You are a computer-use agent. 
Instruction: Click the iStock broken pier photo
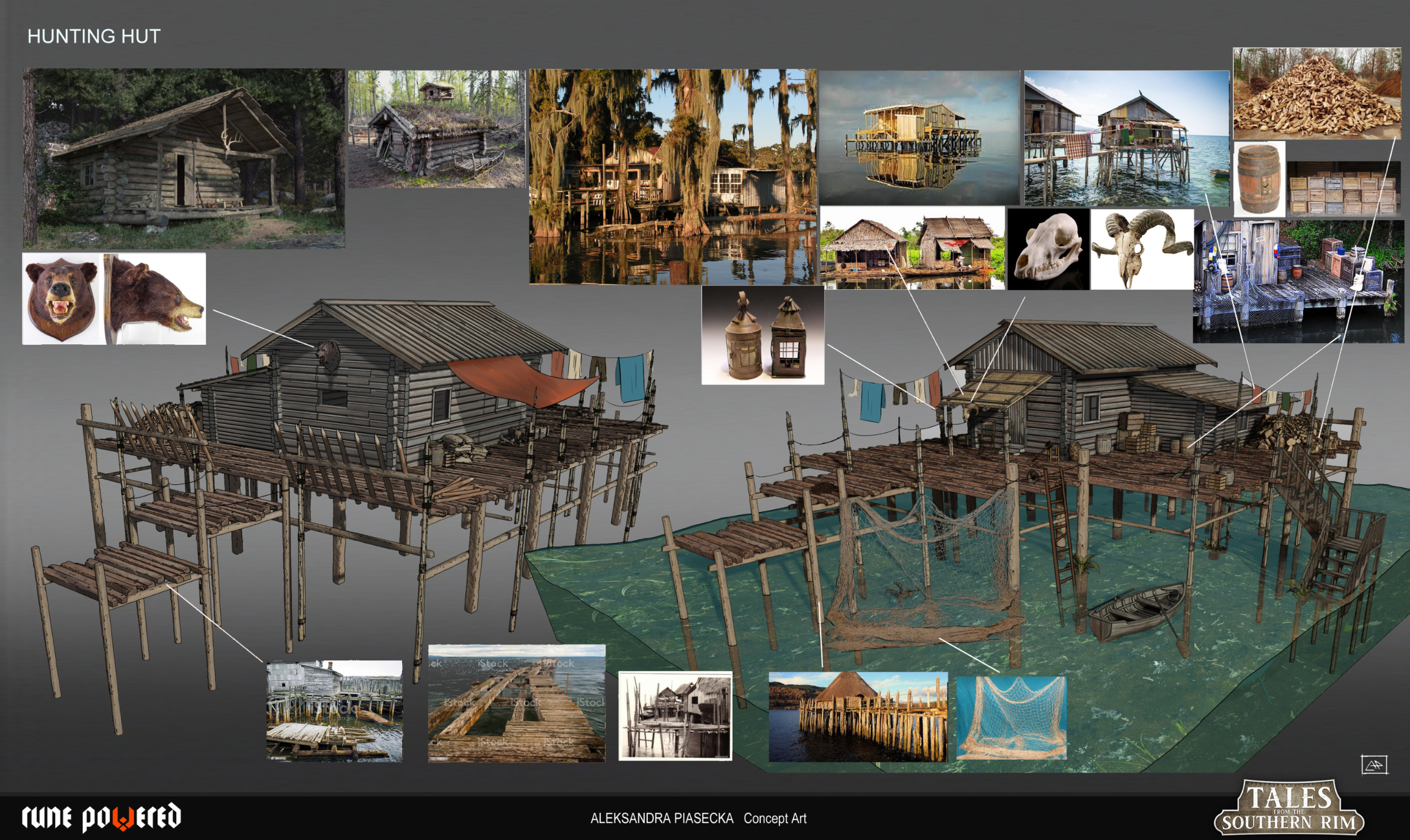click(x=516, y=704)
